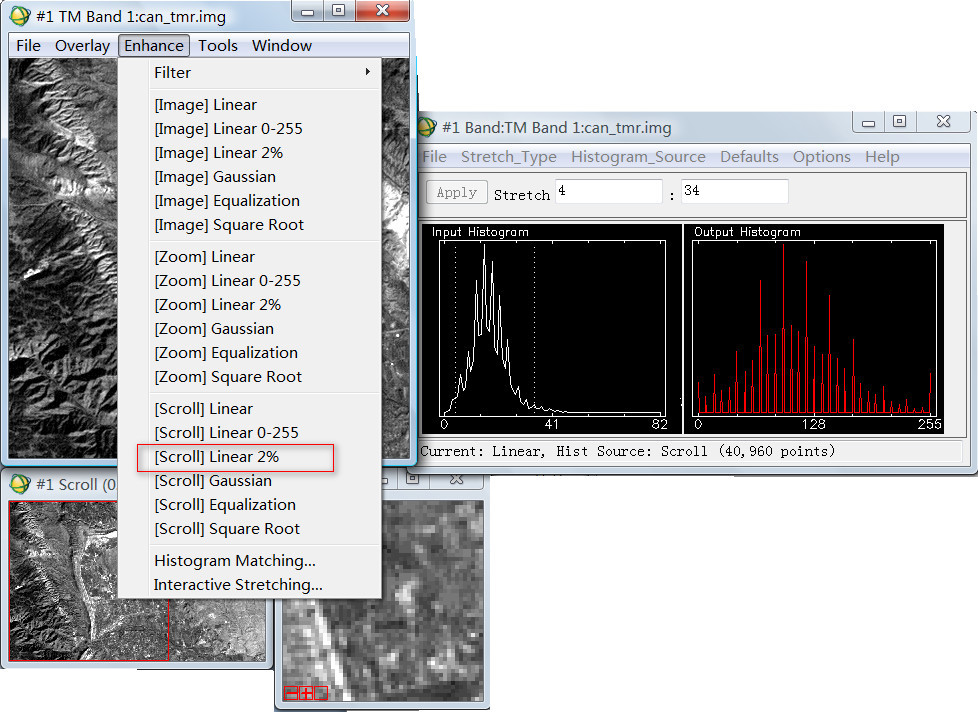Apply [Zoom] Square Root

[228, 377]
